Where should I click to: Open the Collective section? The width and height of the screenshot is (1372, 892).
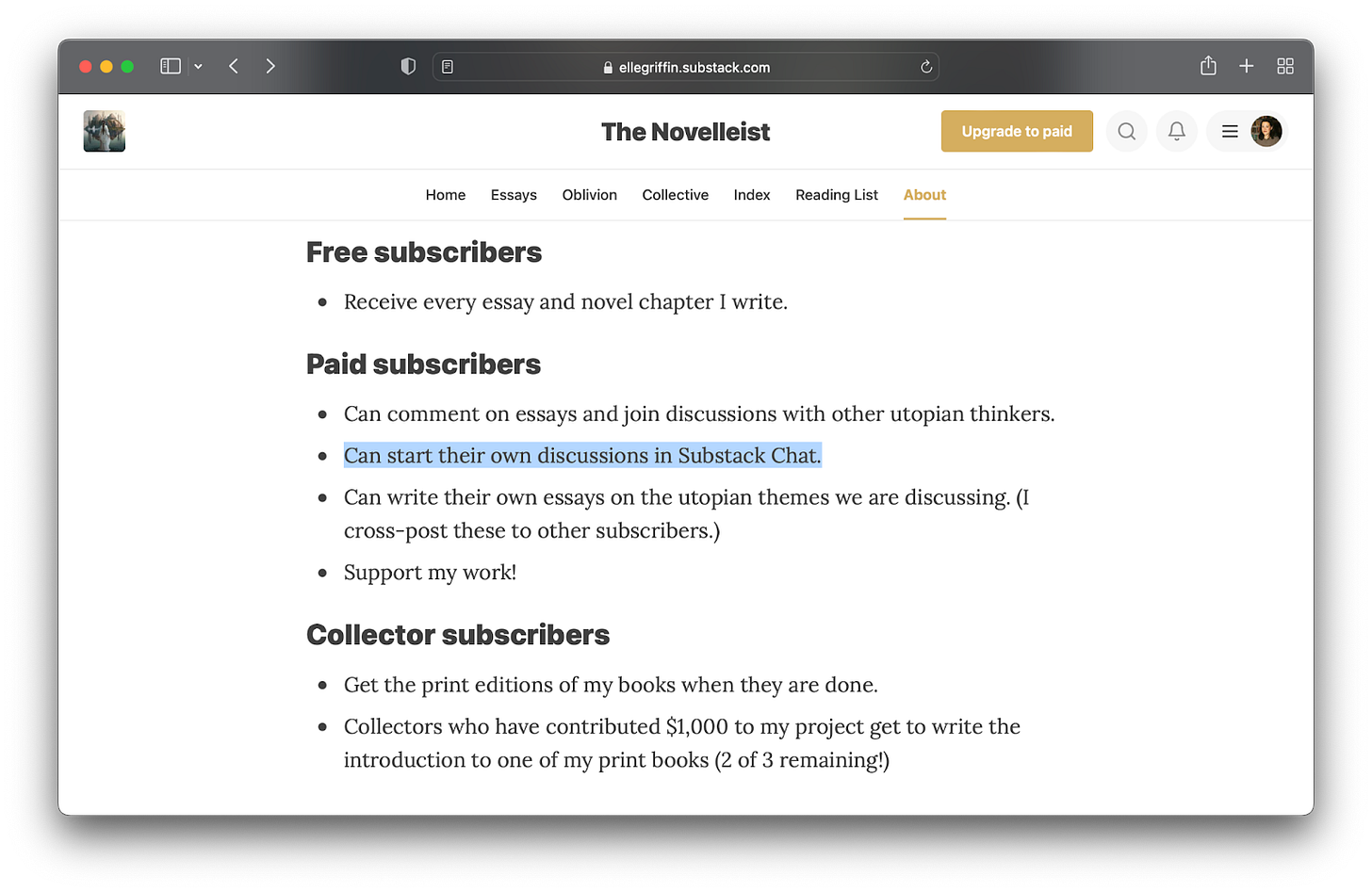675,195
